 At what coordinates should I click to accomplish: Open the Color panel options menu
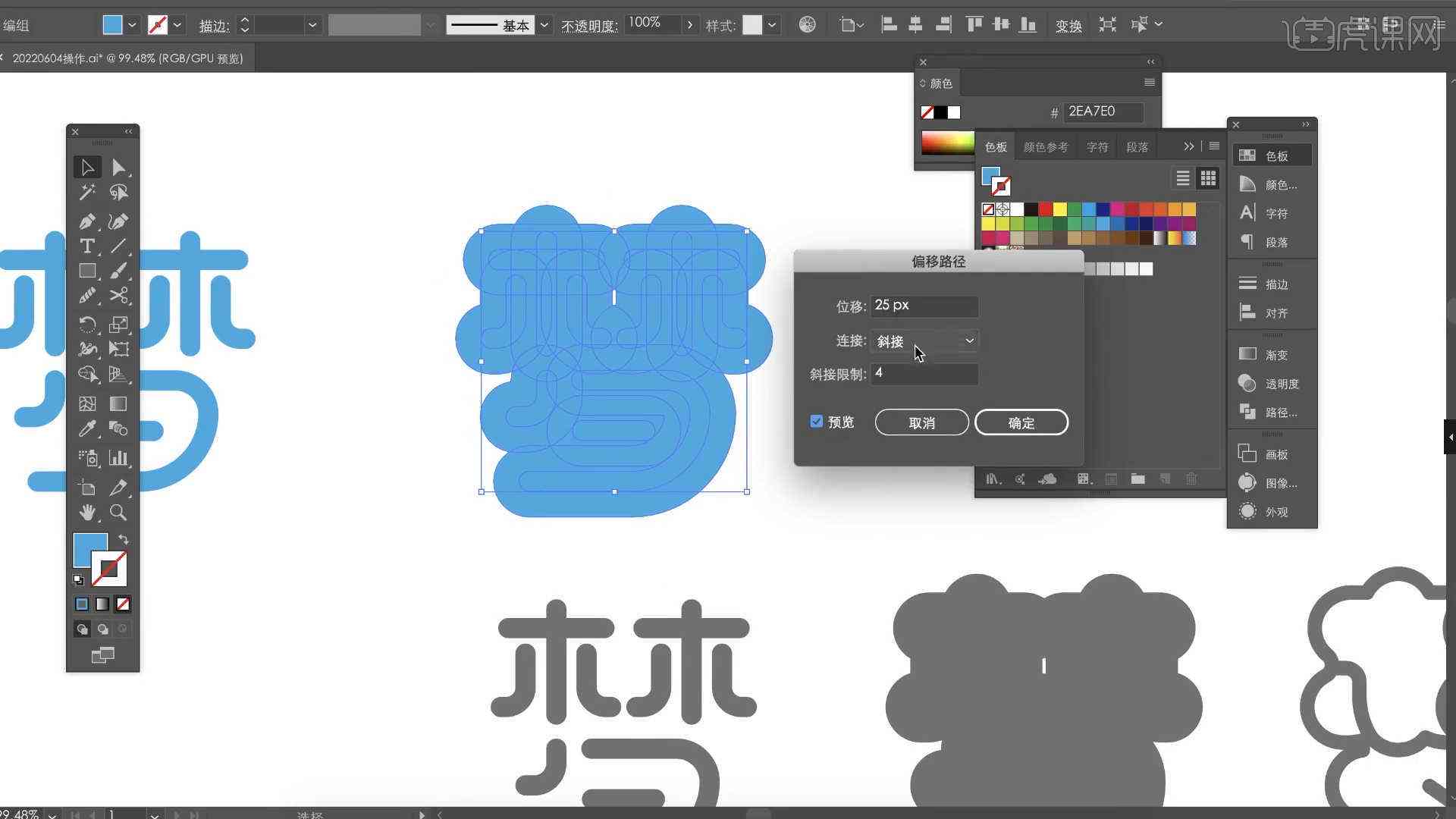pos(1150,83)
